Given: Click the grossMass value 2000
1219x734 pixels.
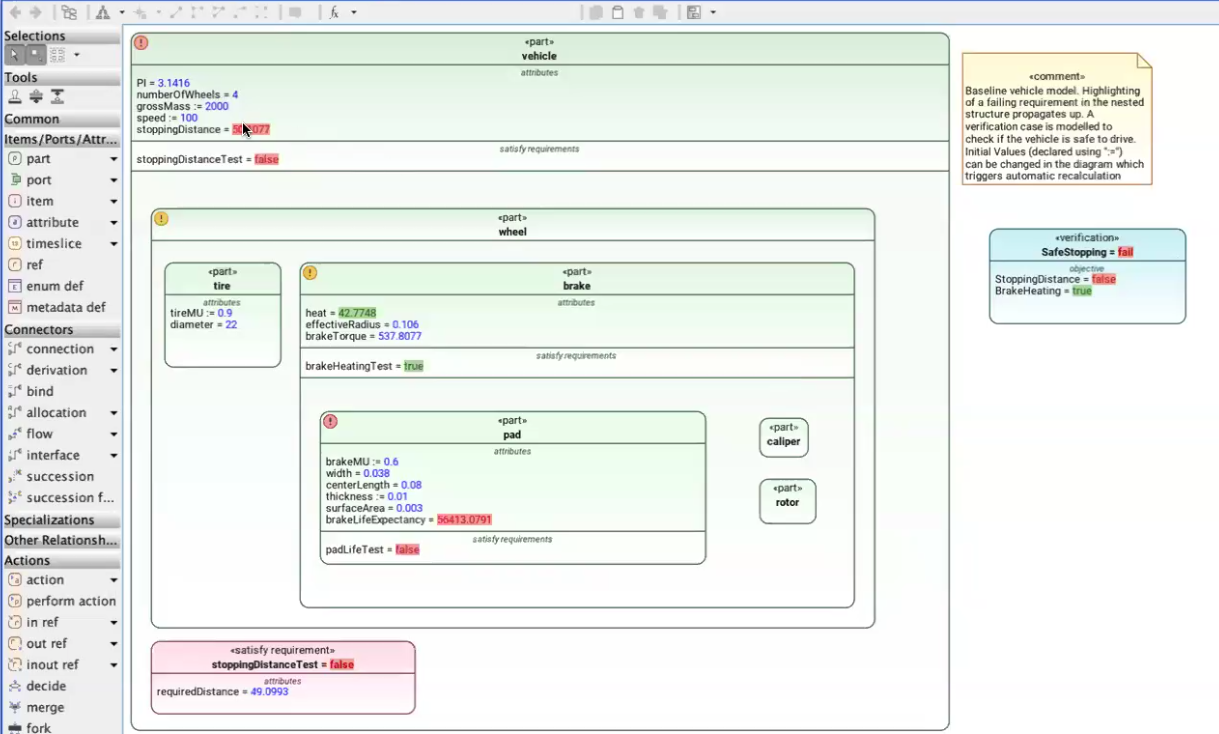Looking at the screenshot, I should pos(216,106).
